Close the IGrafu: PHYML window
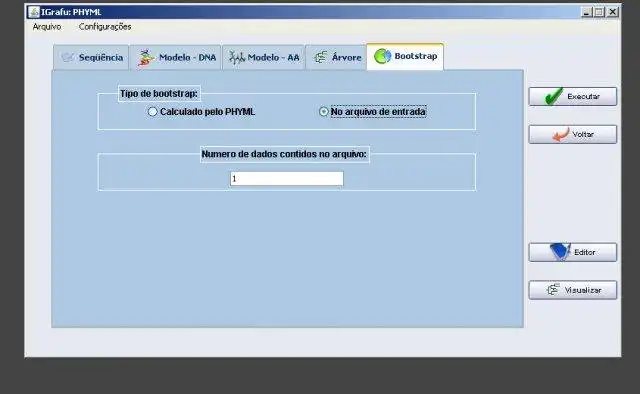 coord(613,12)
